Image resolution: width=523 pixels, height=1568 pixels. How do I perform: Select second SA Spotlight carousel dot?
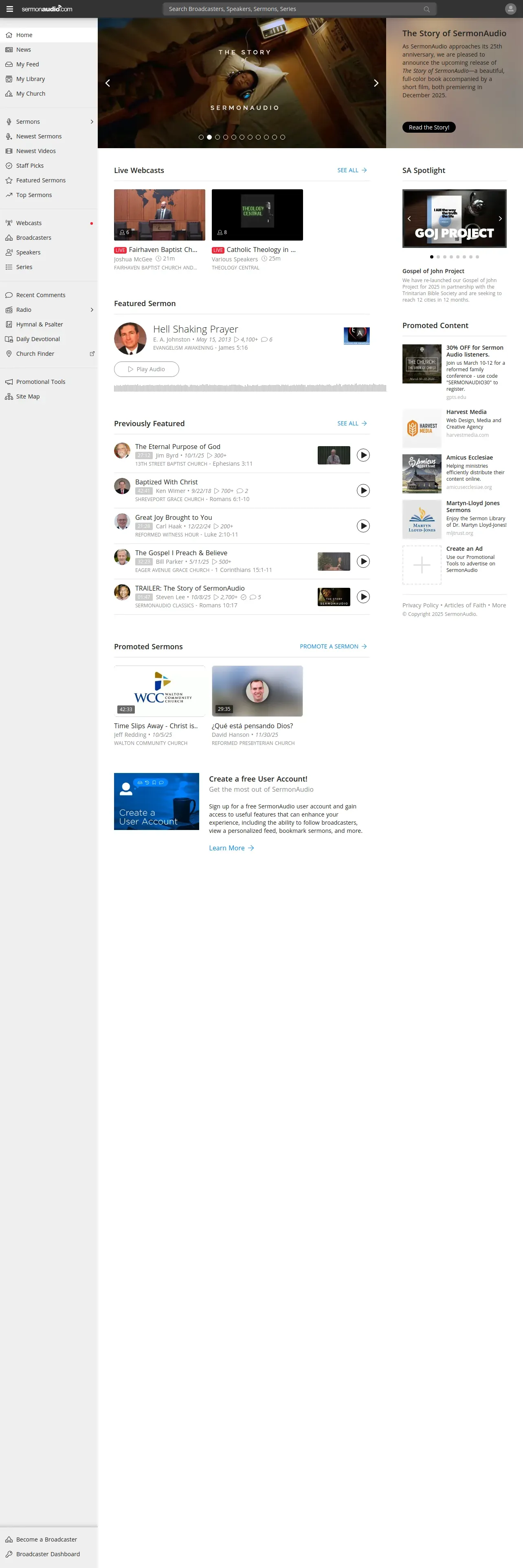438,257
